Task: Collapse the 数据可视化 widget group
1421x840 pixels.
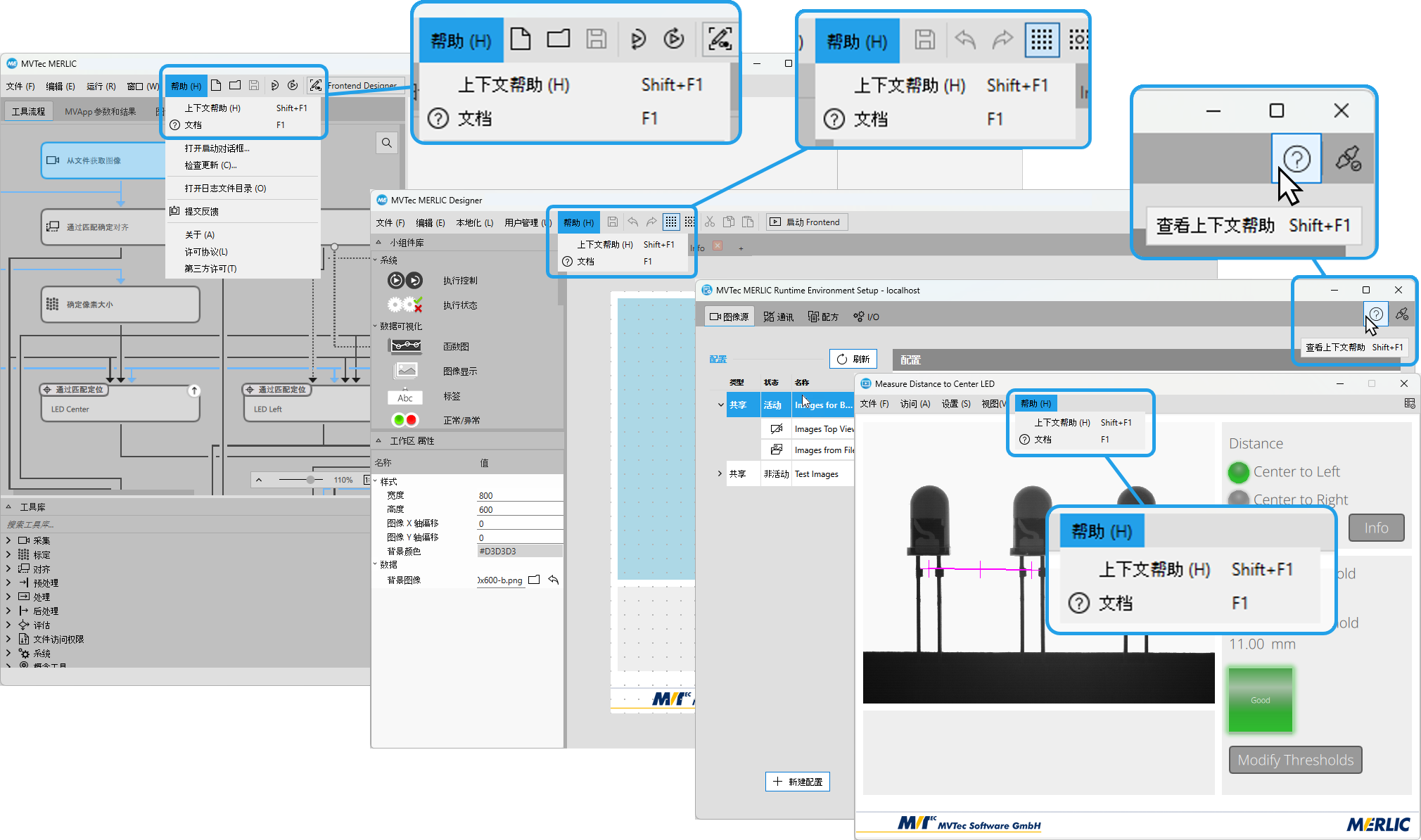Action: pyautogui.click(x=376, y=326)
